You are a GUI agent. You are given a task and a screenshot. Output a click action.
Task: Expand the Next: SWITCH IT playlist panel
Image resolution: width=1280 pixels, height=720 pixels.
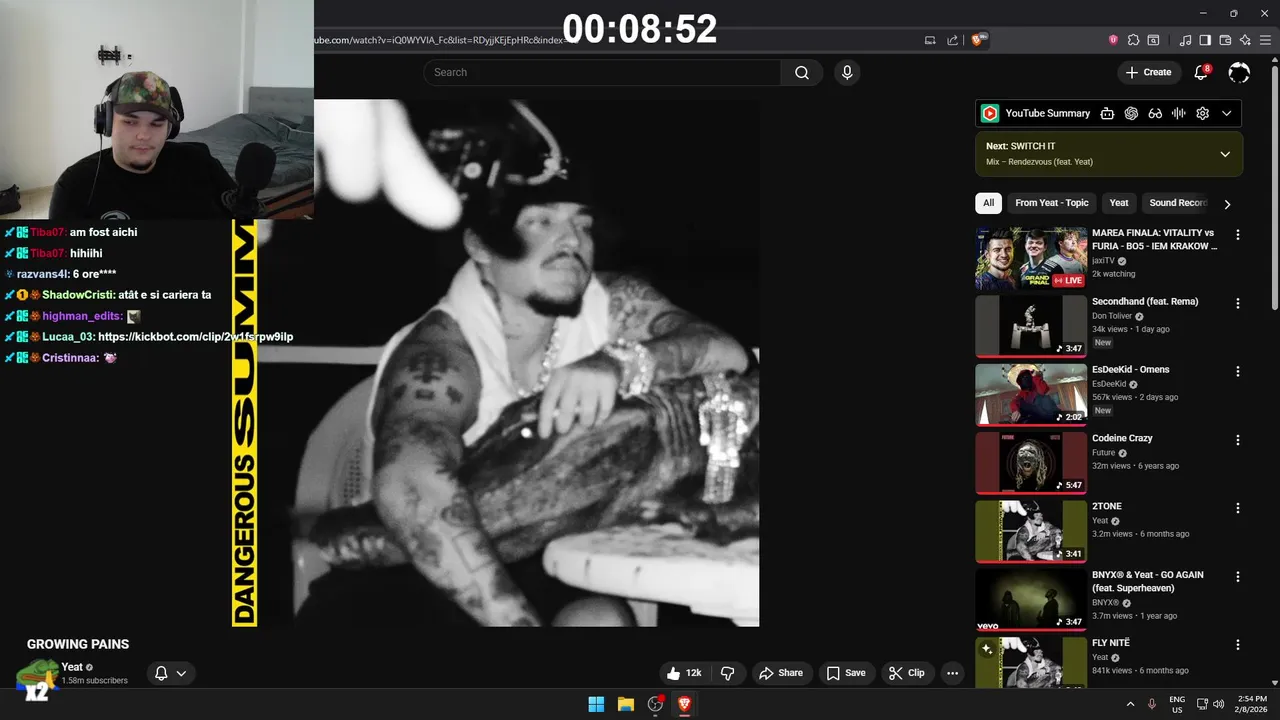point(1225,154)
